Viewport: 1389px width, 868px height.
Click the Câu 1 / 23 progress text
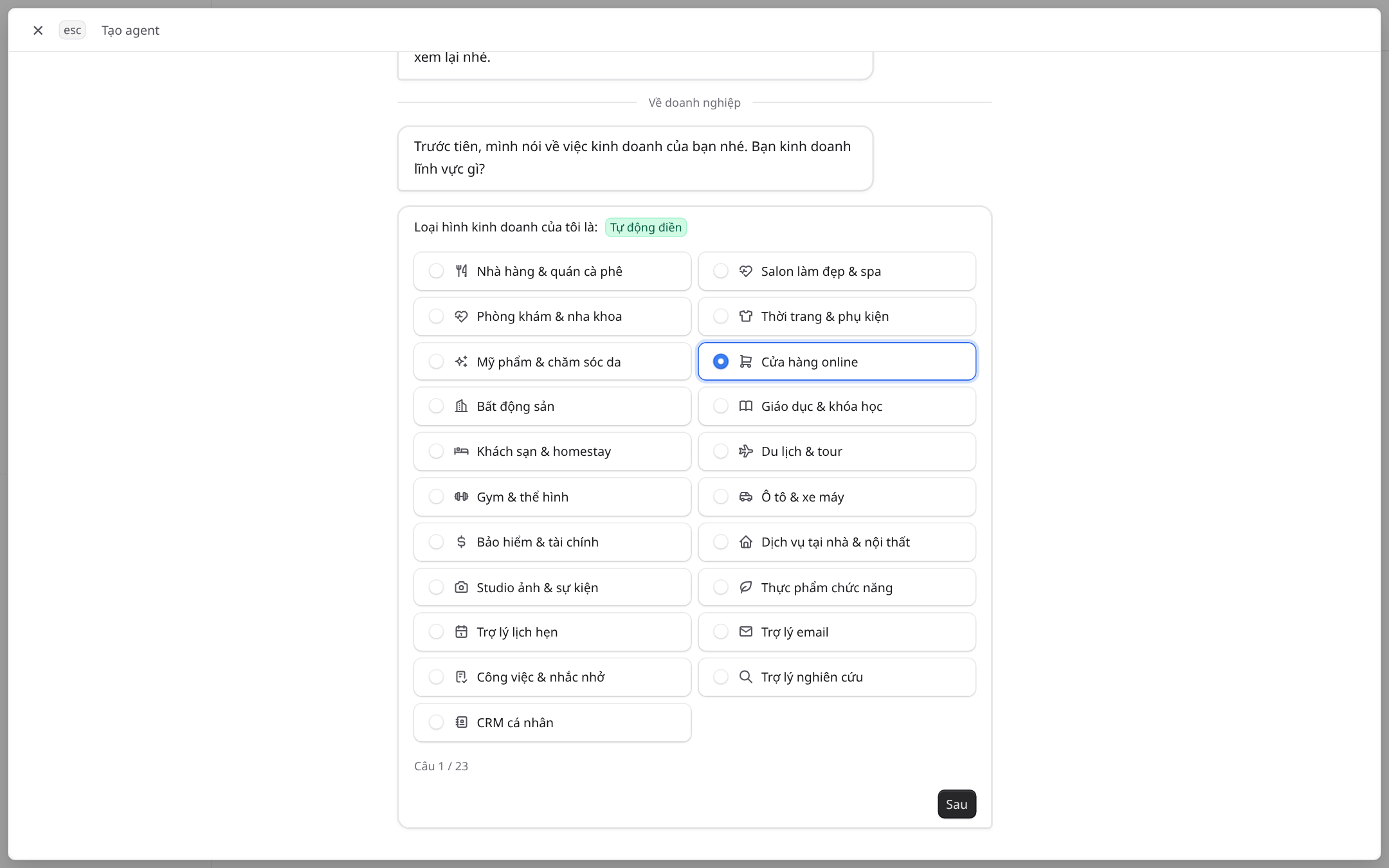click(441, 766)
